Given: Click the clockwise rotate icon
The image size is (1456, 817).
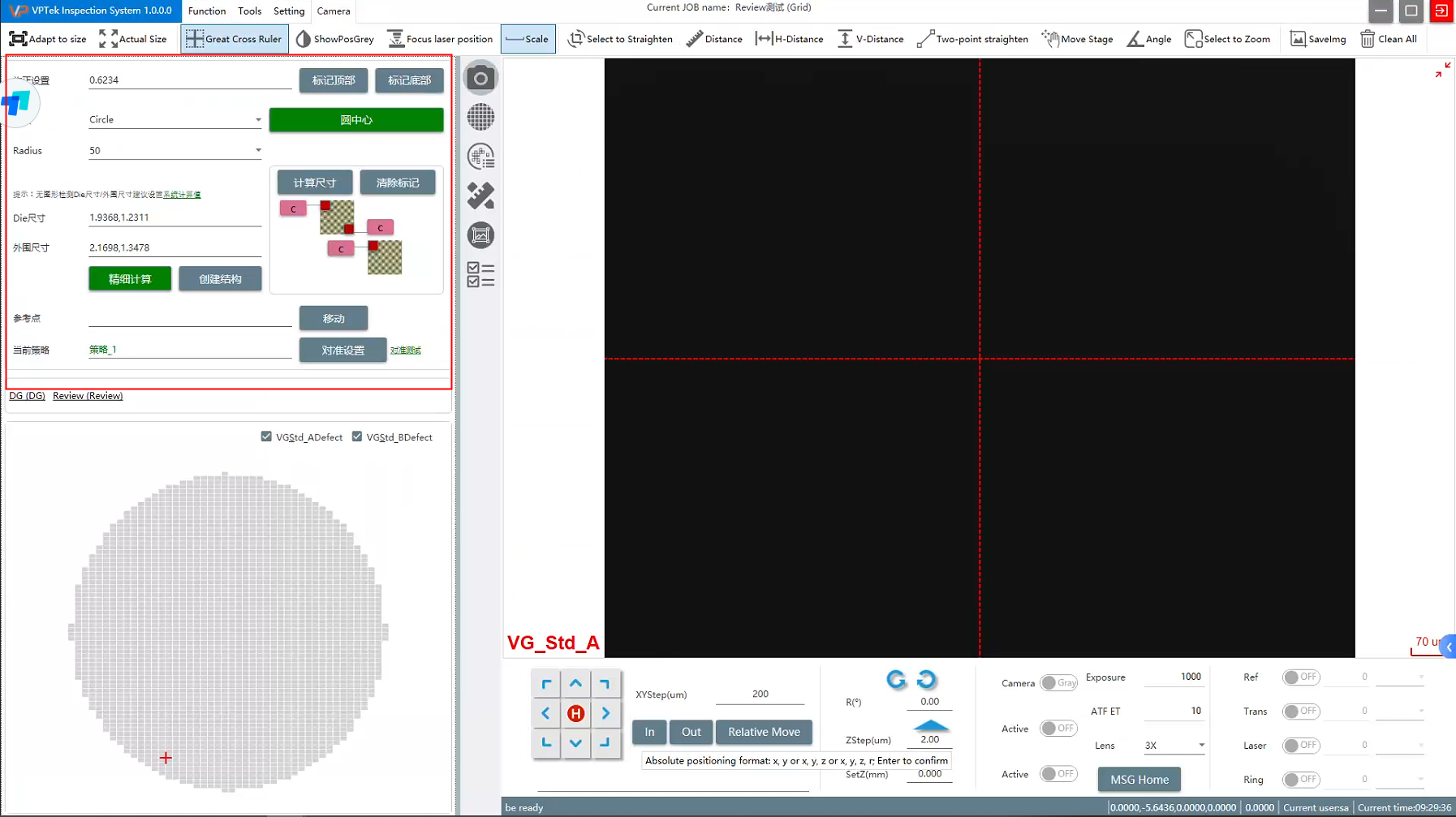Looking at the screenshot, I should (926, 679).
